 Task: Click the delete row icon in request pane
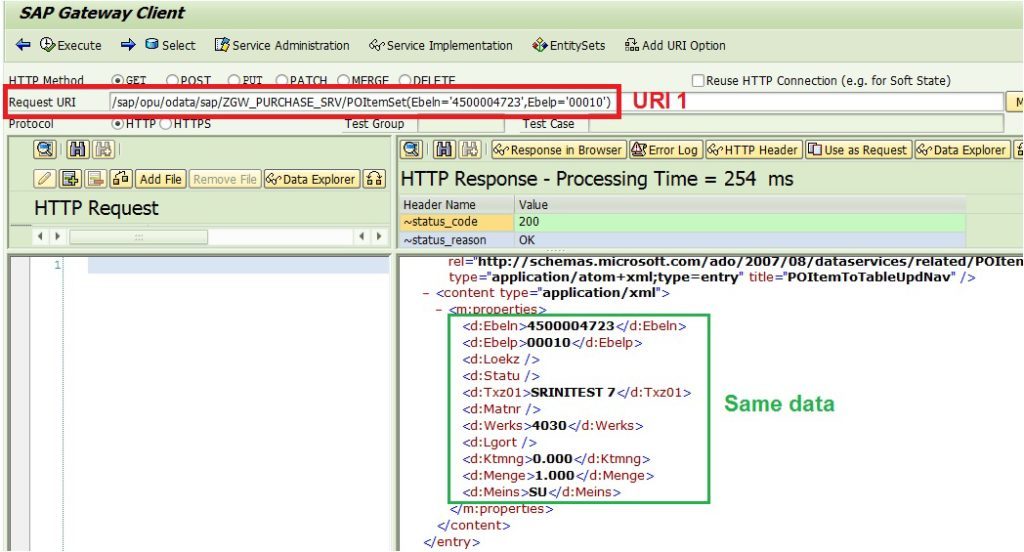(x=95, y=179)
